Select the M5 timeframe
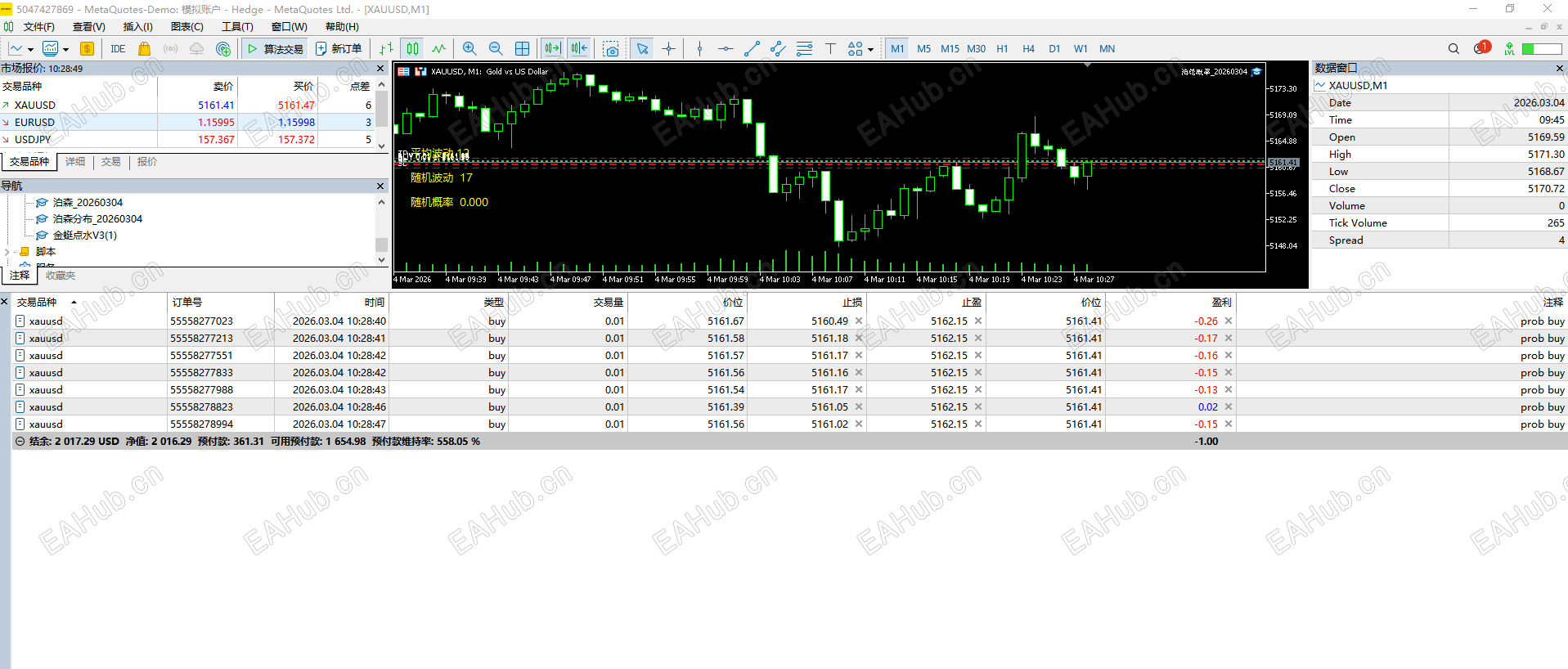The image size is (1568, 669). (923, 49)
